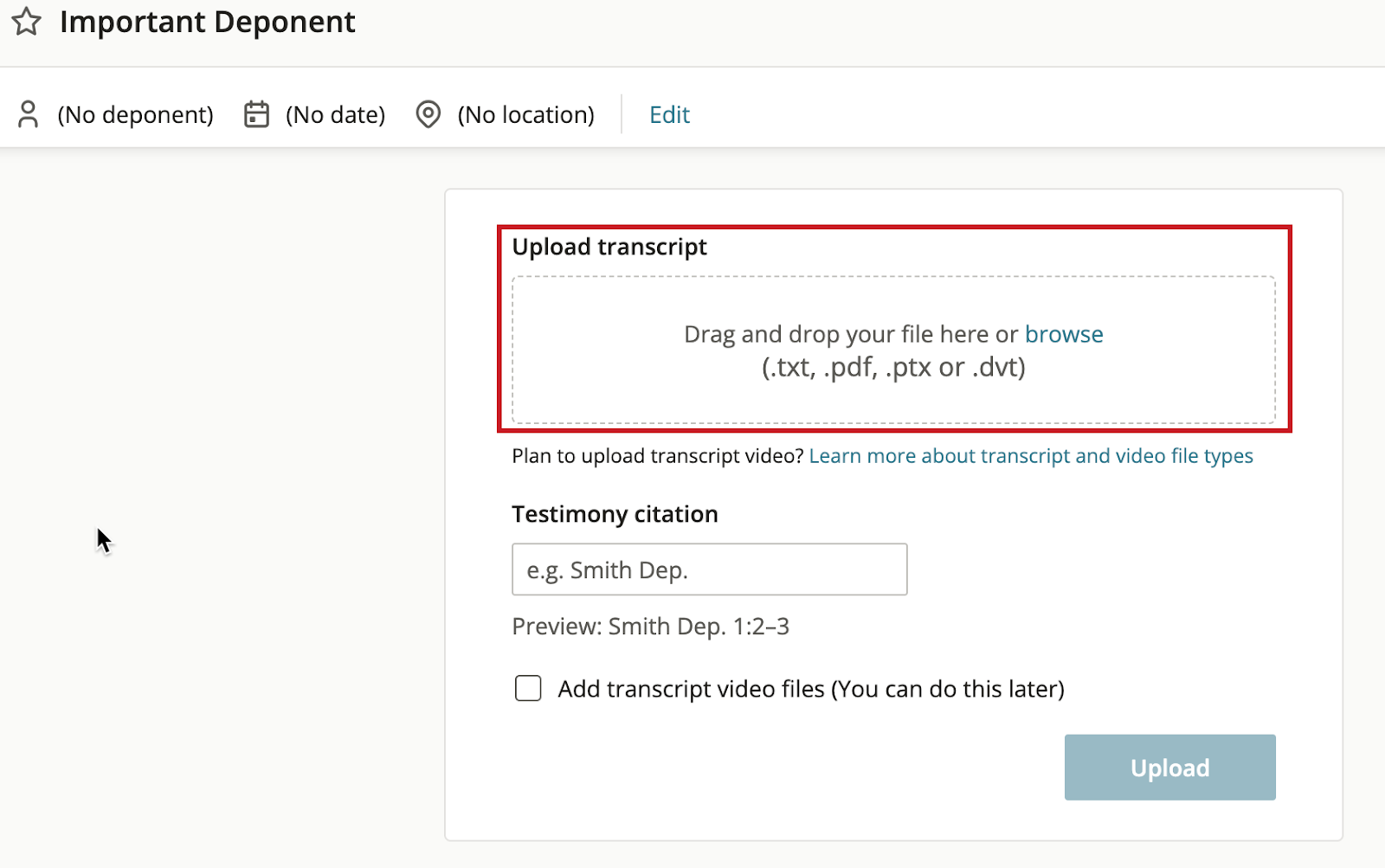
Task: Enable Add transcript video files checkbox
Action: 528,689
